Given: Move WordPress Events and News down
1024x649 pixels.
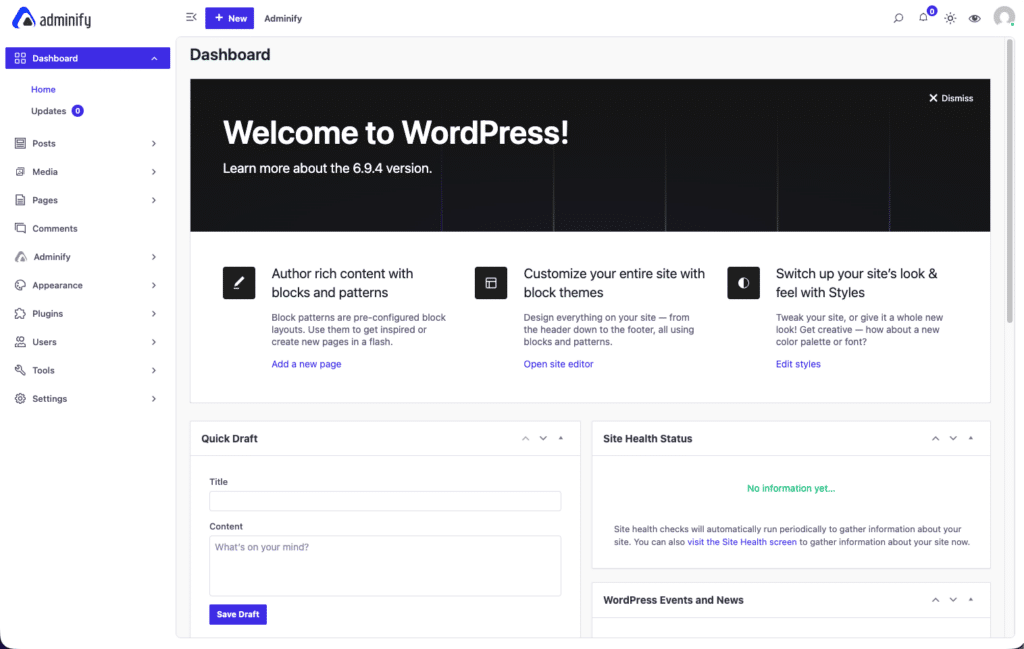Looking at the screenshot, I should (953, 600).
